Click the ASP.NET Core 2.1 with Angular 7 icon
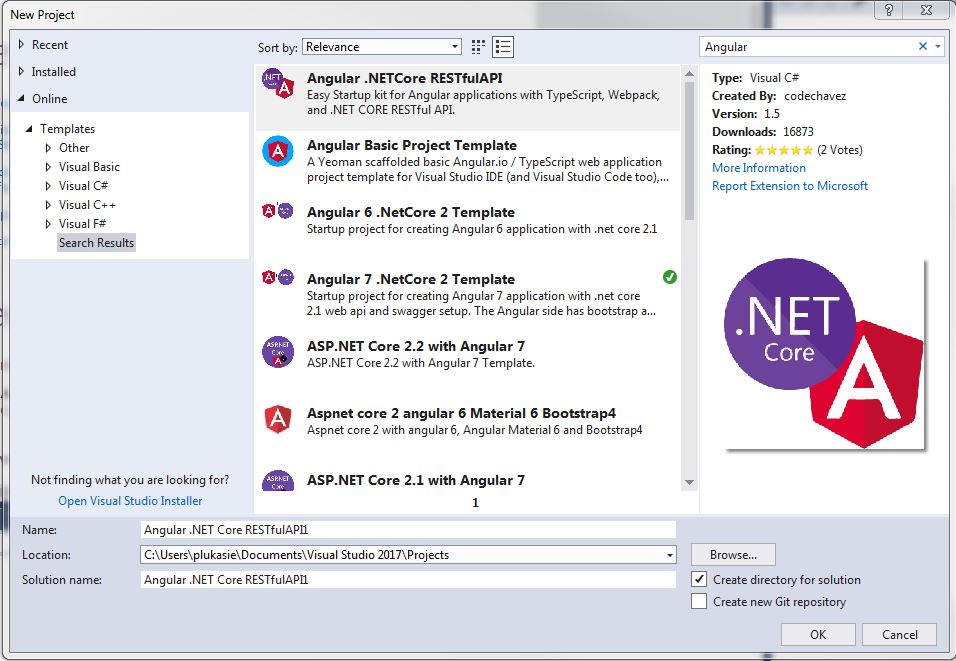 click(x=278, y=481)
